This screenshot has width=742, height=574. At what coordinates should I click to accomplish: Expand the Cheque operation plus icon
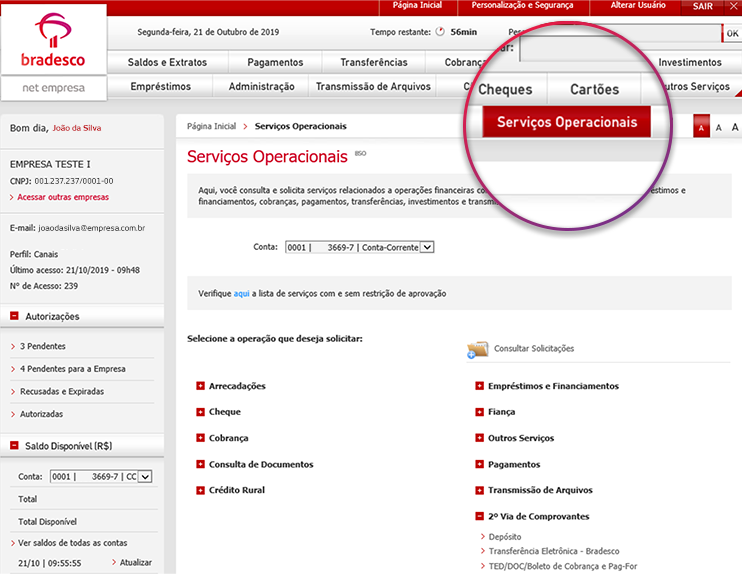tap(200, 412)
